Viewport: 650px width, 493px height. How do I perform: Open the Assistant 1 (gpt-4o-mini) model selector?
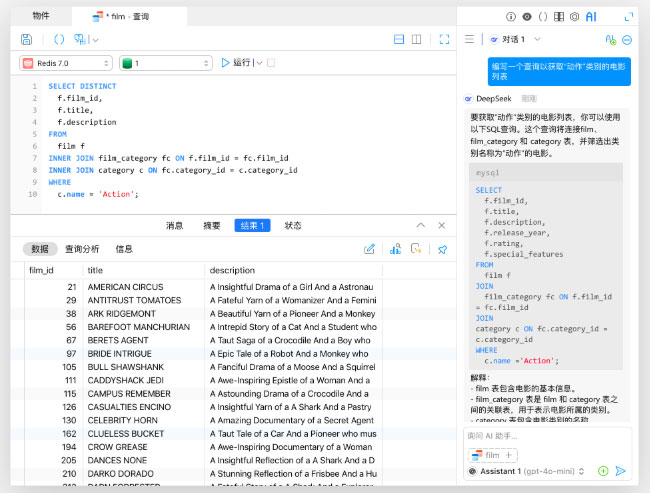(526, 471)
